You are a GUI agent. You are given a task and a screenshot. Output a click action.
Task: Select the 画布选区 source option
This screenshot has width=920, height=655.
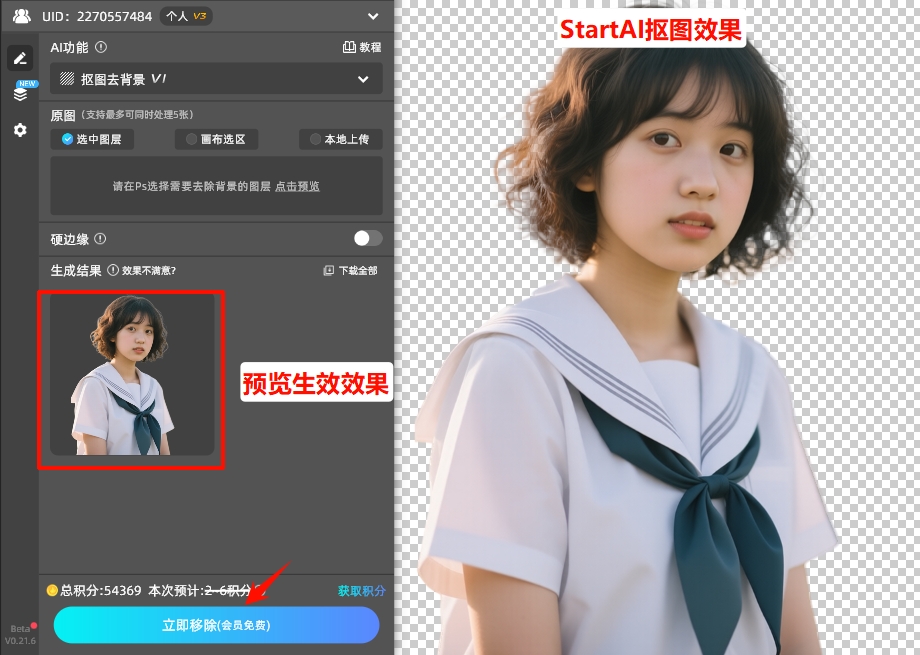[x=216, y=139]
